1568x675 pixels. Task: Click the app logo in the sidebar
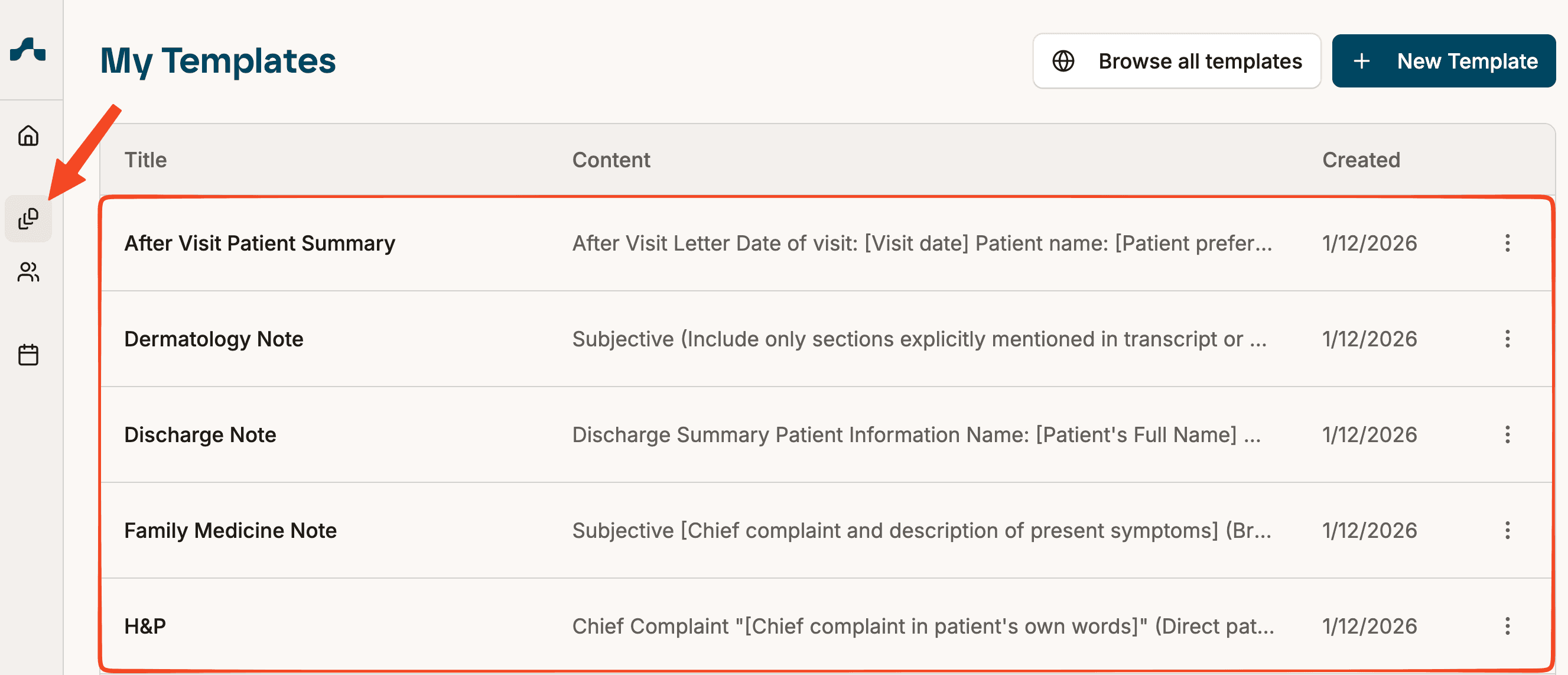(x=28, y=50)
